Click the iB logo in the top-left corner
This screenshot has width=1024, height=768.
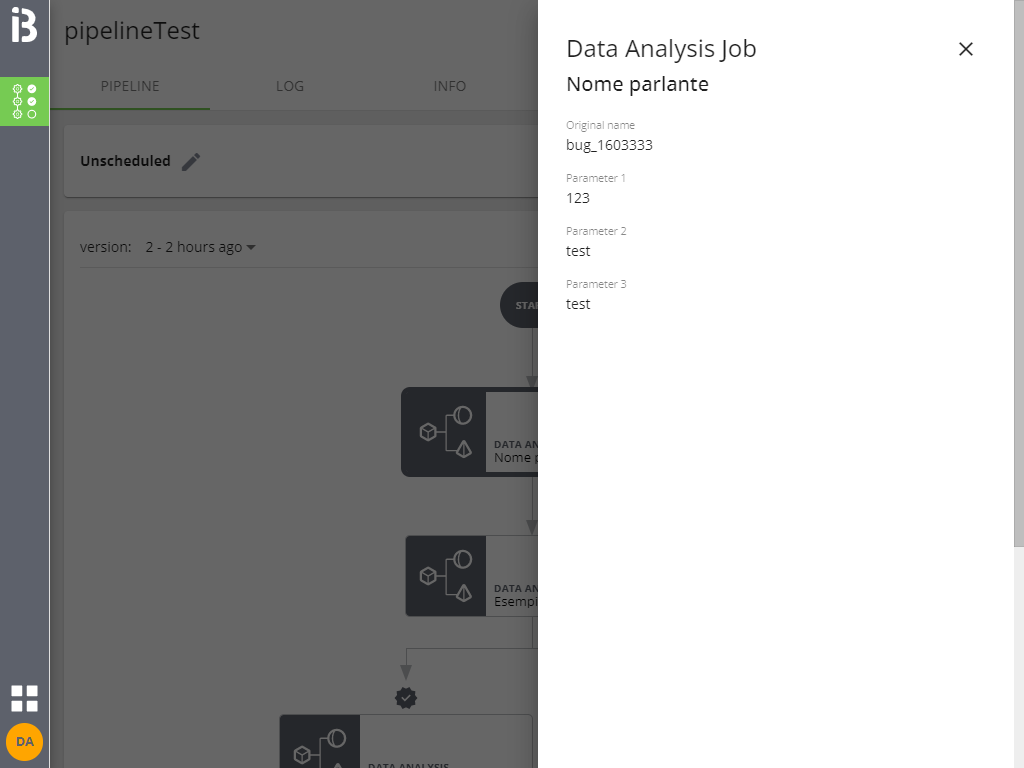click(24, 25)
